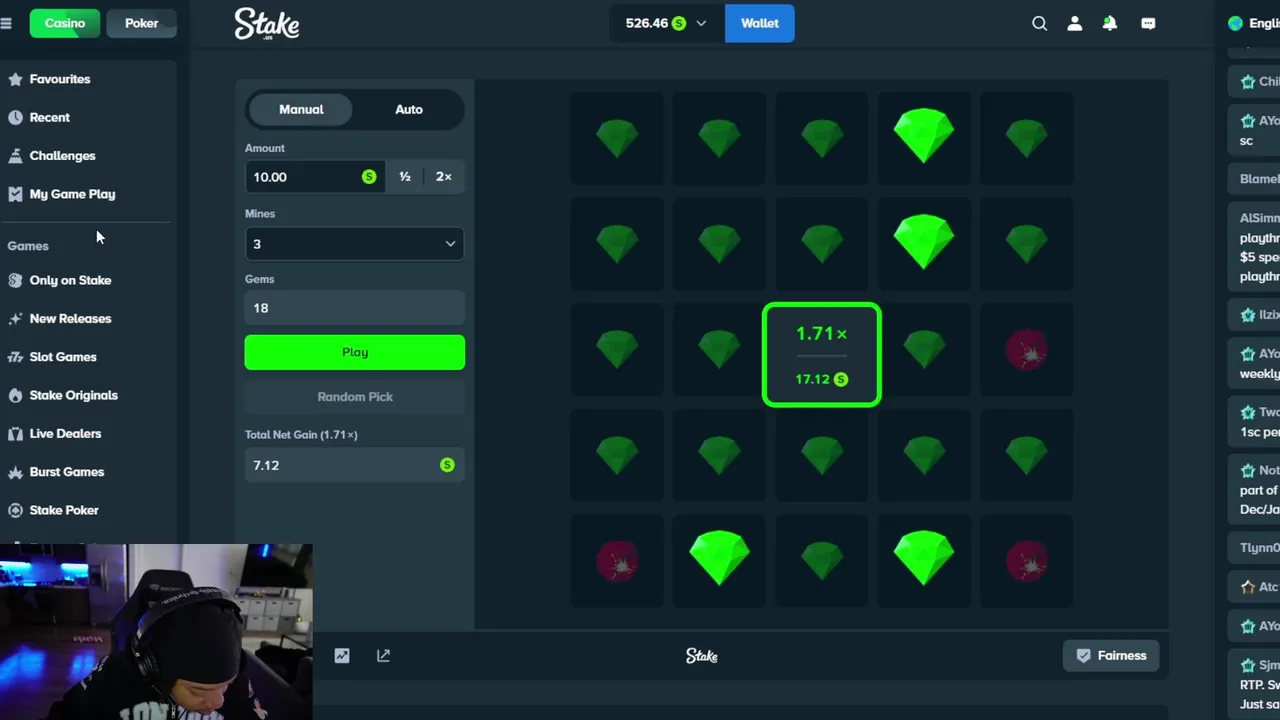Click the coin icon in Amount field
This screenshot has width=1280, height=720.
(369, 177)
